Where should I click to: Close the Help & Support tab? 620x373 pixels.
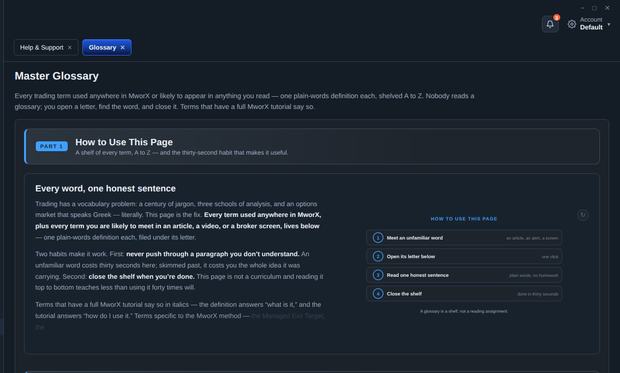70,47
